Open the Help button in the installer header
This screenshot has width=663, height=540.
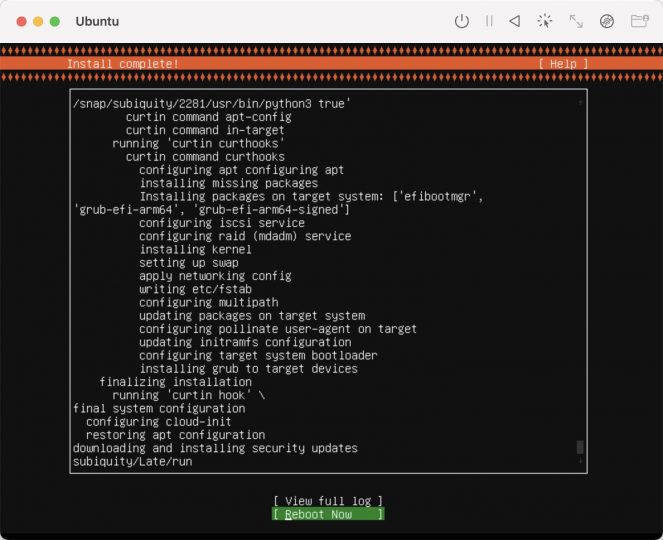point(563,64)
